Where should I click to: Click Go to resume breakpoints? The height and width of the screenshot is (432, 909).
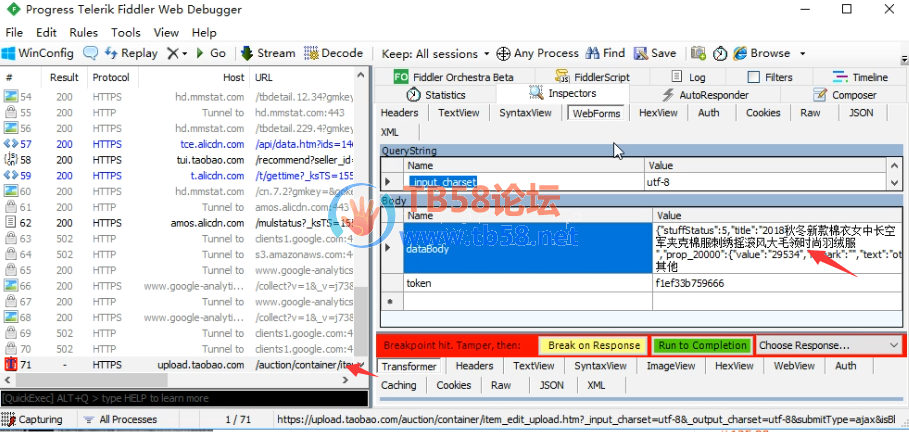point(210,53)
